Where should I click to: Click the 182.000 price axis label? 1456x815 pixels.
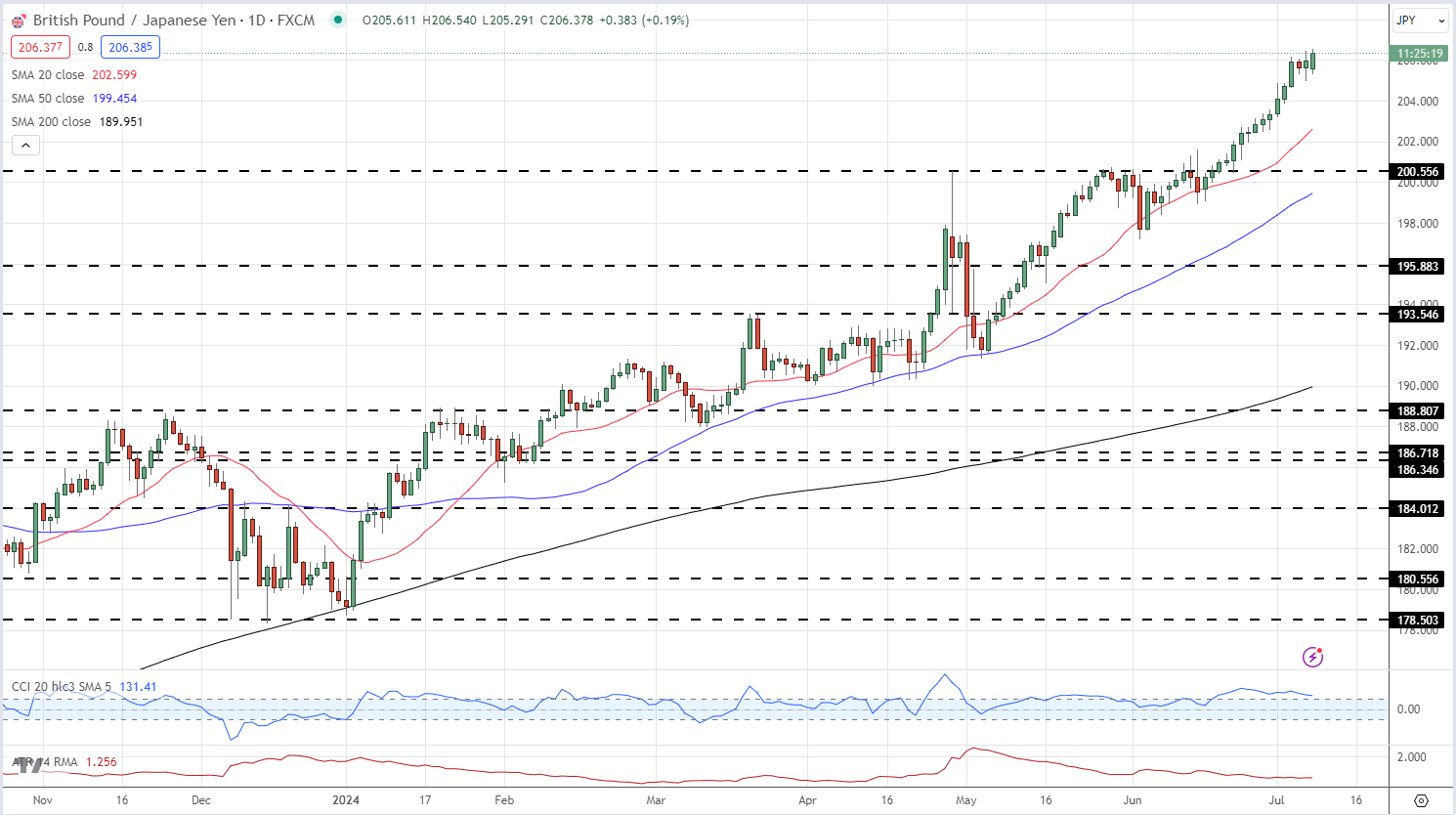[1418, 548]
